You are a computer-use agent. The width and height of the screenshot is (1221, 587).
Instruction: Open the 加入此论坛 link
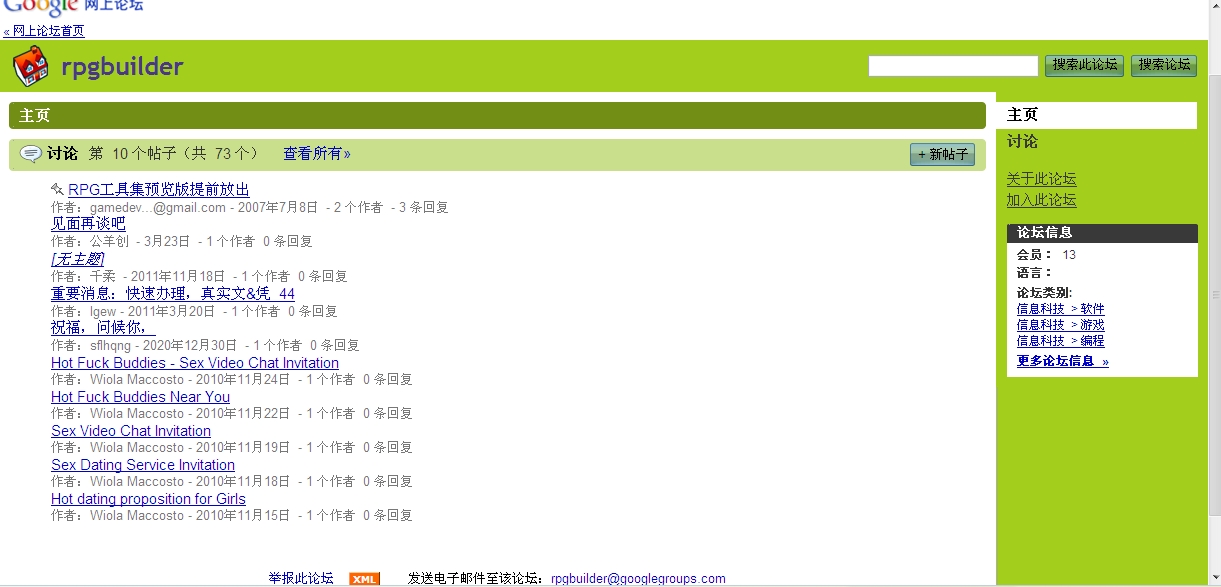tap(1041, 200)
